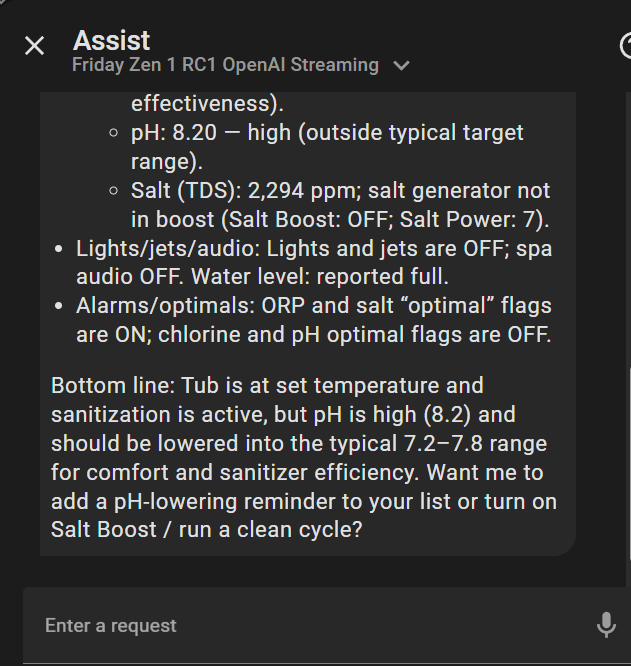This screenshot has height=666, width=631.
Task: Open the Friday Zen 1 RC1 OpenAI Streaming picker
Action: (x=226, y=65)
